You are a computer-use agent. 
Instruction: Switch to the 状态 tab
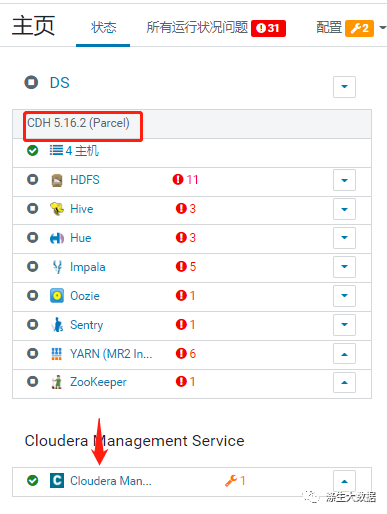[x=103, y=27]
